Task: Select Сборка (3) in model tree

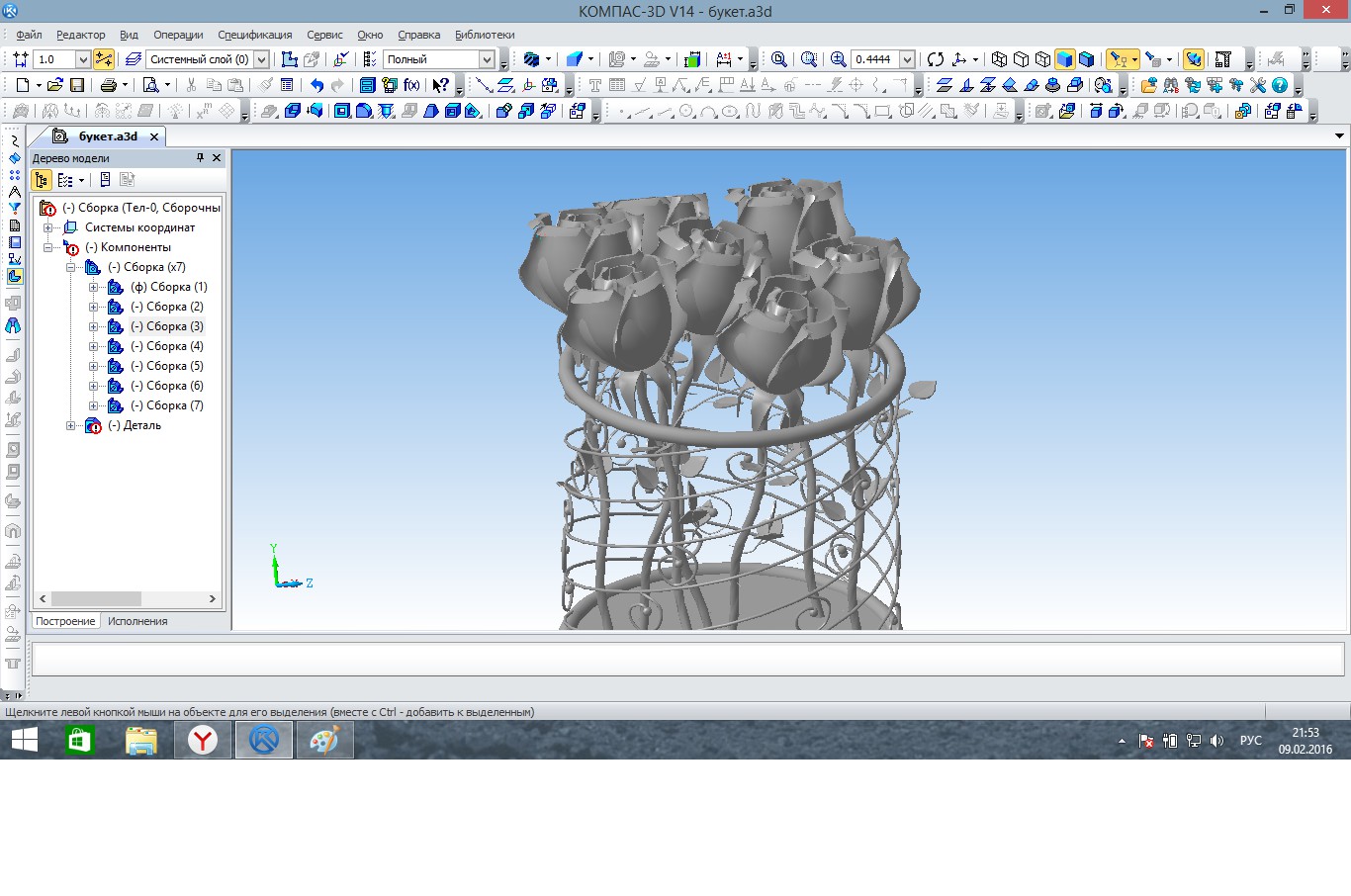Action: click(x=167, y=326)
